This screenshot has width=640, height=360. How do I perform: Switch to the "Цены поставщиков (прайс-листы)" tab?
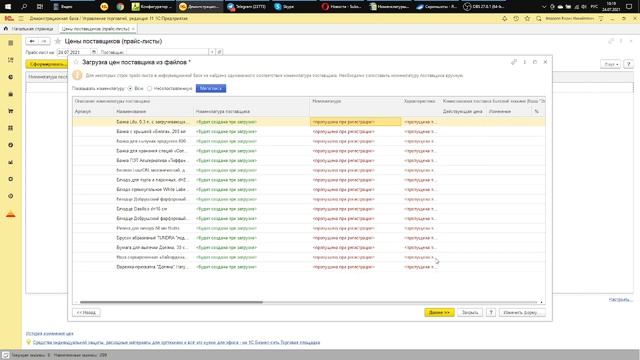(95, 29)
